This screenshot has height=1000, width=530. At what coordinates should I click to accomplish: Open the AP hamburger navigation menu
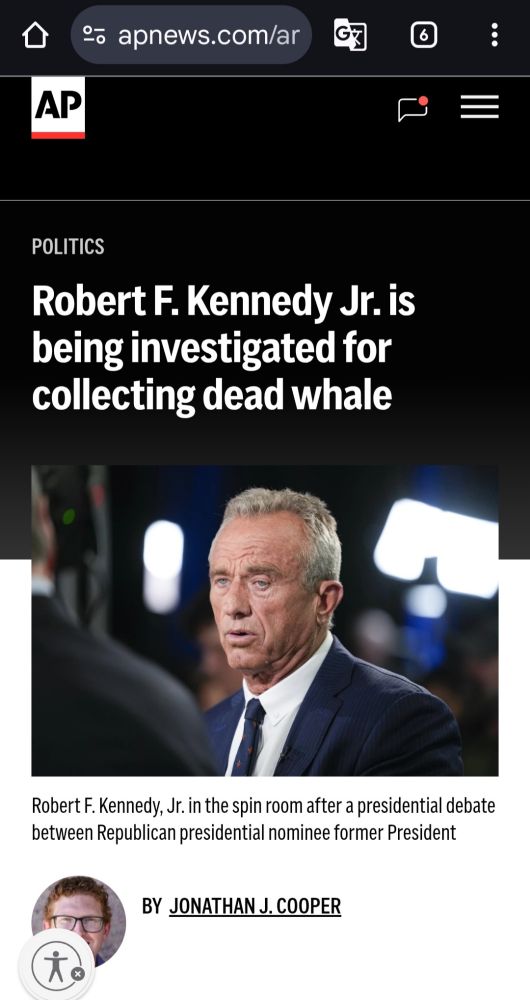click(480, 107)
